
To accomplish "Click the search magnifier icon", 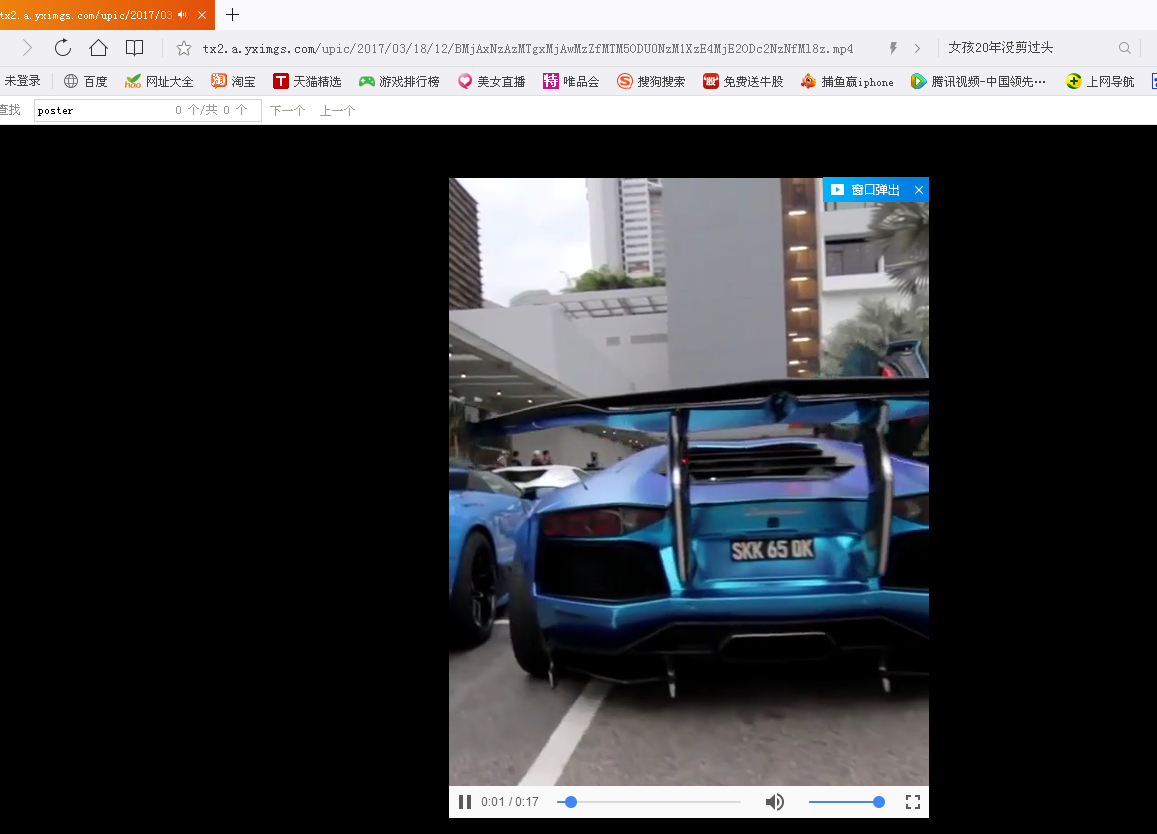I will (1125, 48).
